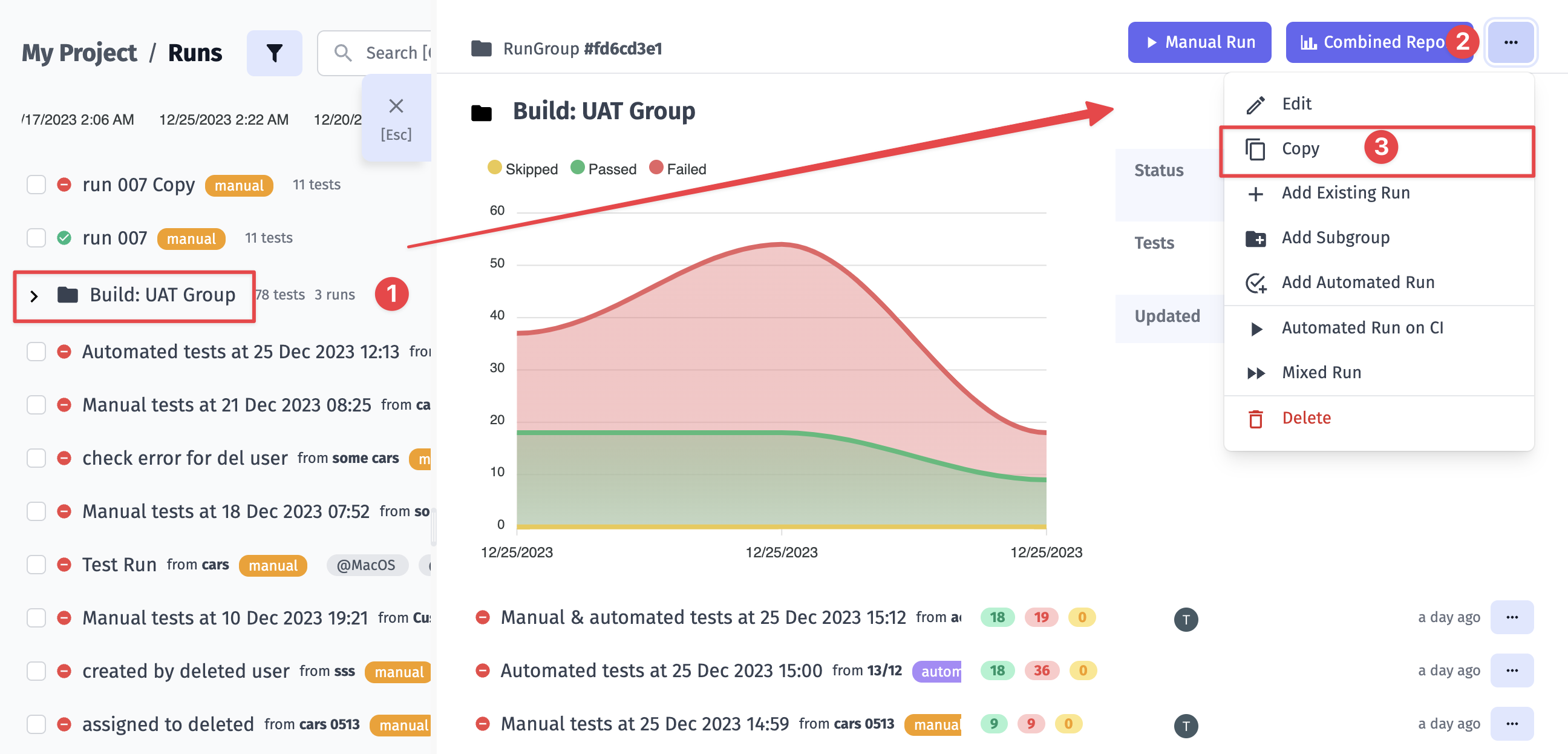
Task: Check the box for run 007
Action: [36, 238]
